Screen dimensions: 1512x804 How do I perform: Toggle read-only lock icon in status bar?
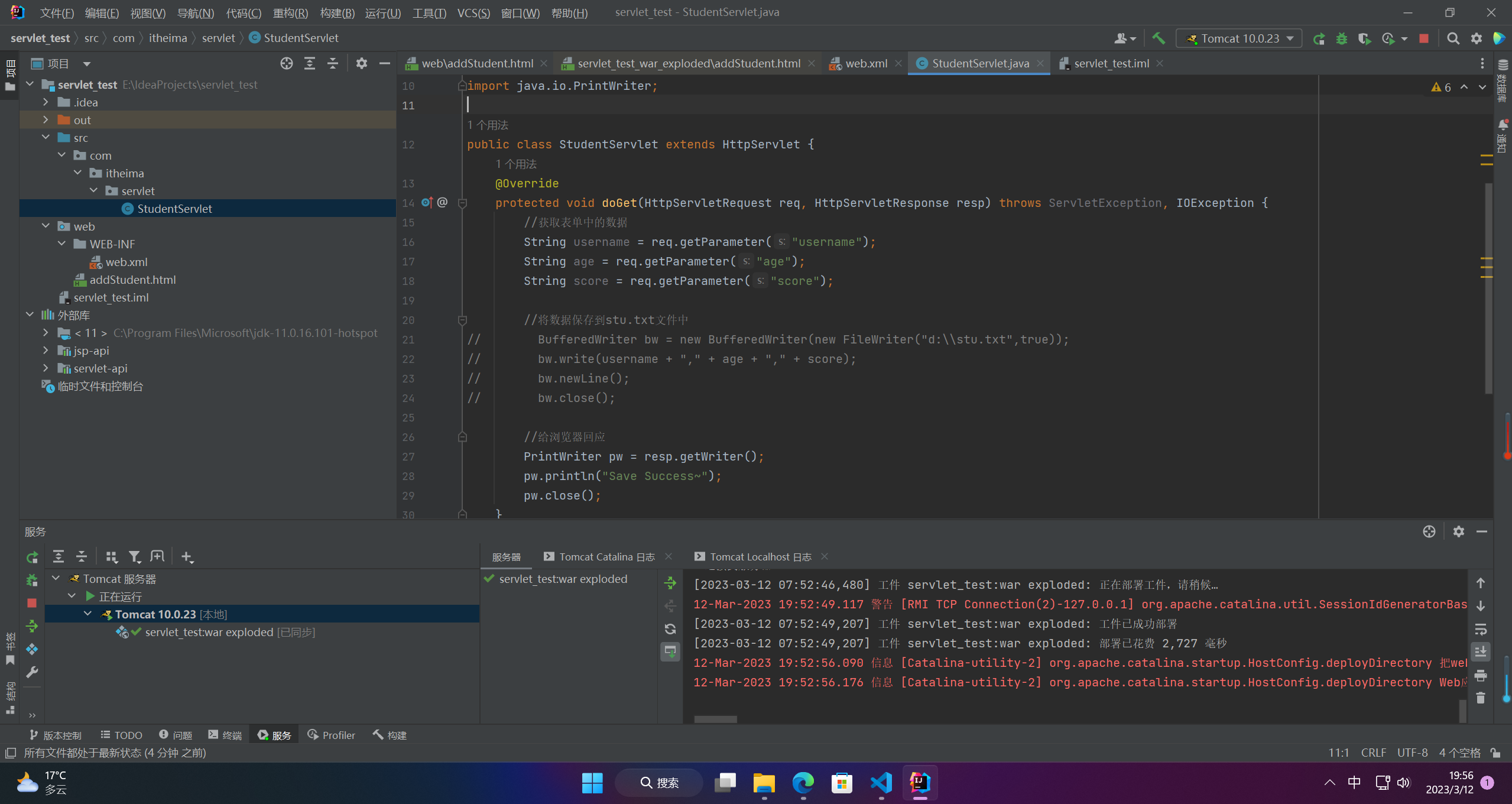(x=1495, y=753)
